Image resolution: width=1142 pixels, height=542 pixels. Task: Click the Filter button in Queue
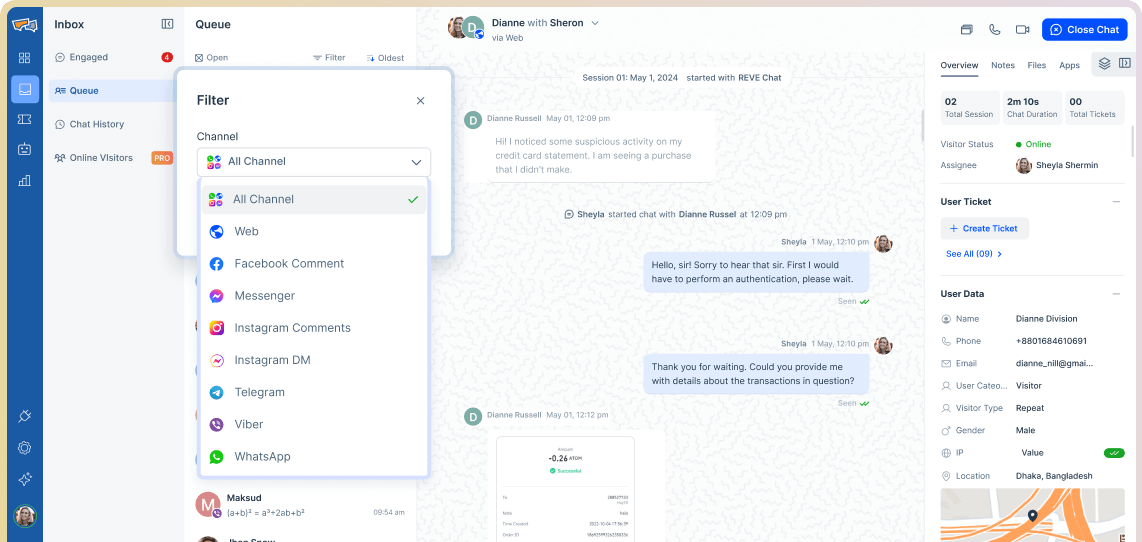coord(329,58)
